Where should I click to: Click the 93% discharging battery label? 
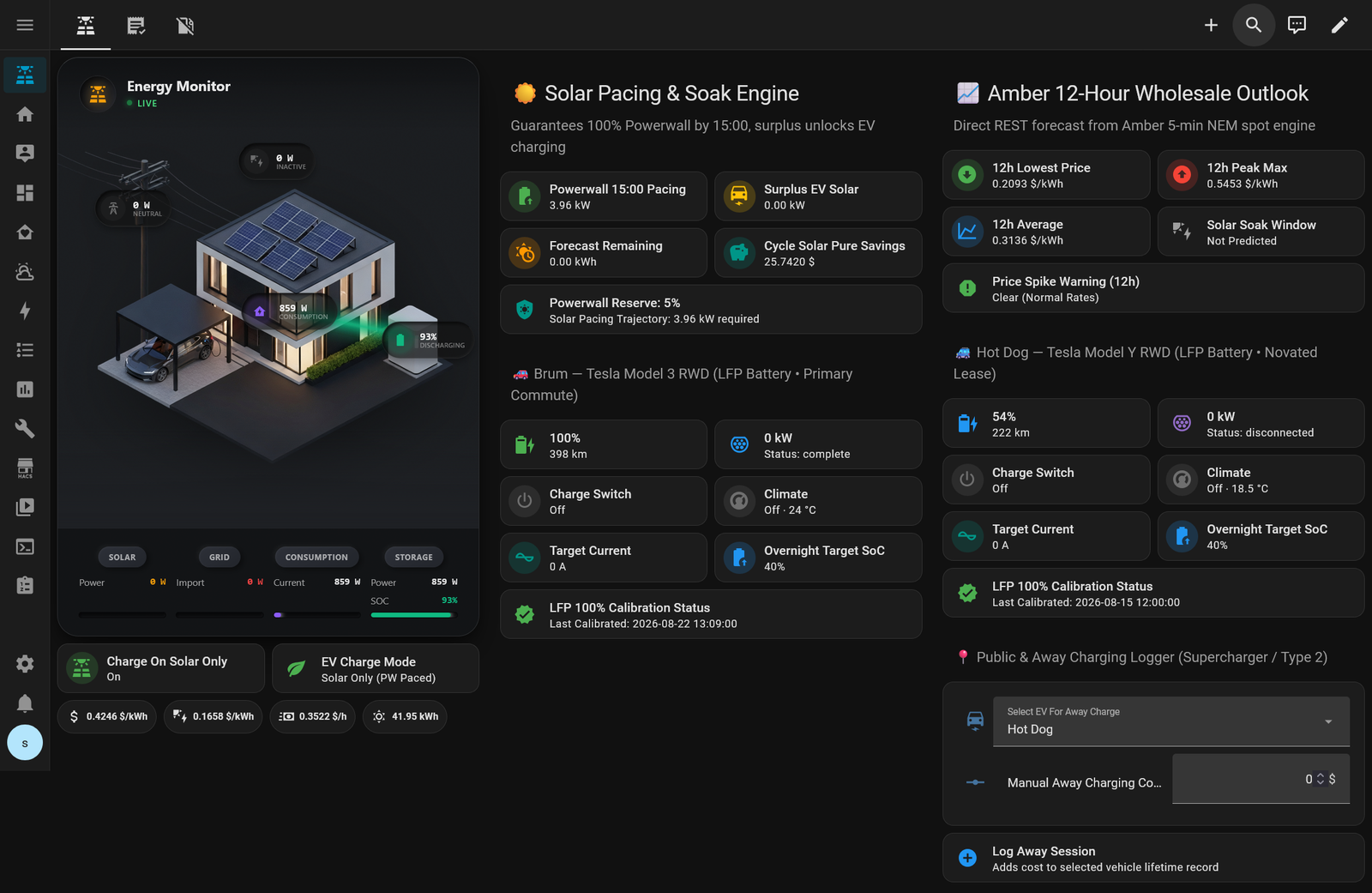[x=428, y=340]
